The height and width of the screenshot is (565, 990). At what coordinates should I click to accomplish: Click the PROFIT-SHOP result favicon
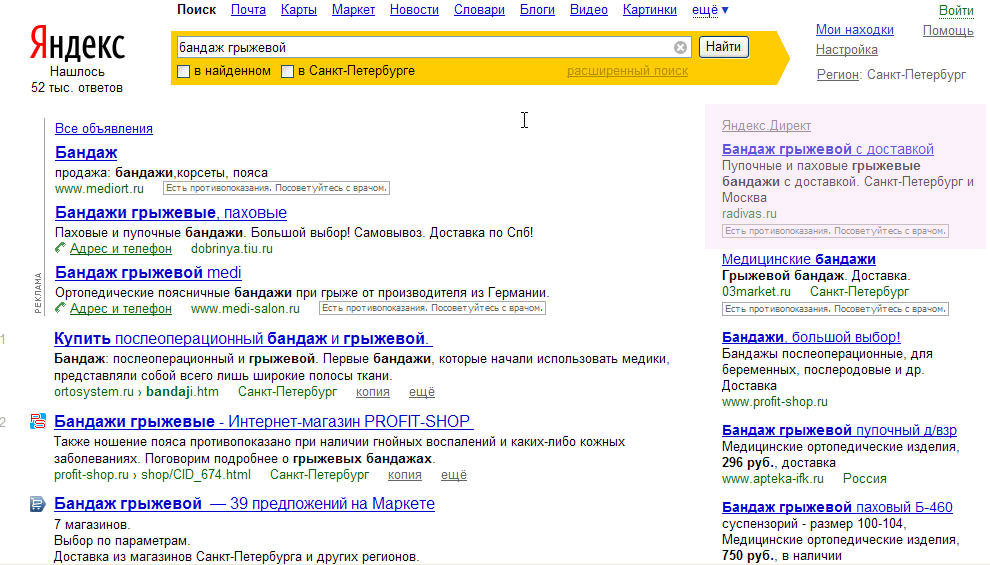point(38,421)
